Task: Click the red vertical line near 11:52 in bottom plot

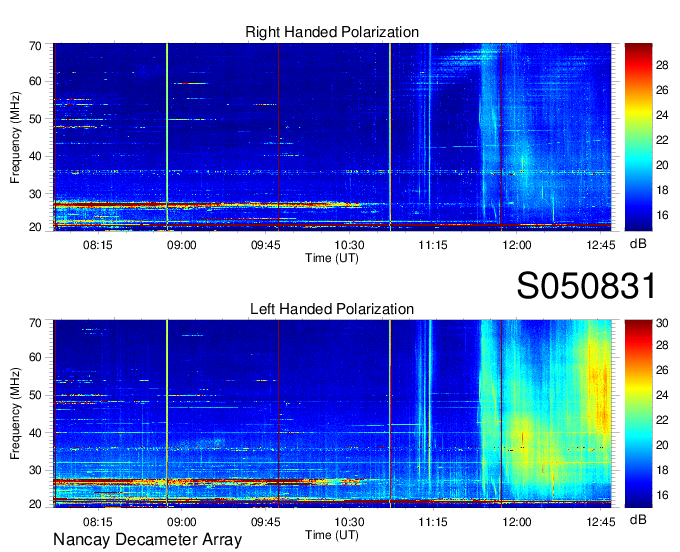Action: (501, 413)
